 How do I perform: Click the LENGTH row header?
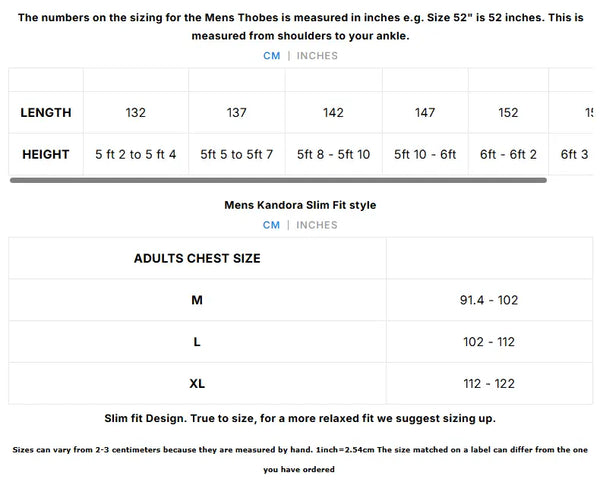coord(46,113)
